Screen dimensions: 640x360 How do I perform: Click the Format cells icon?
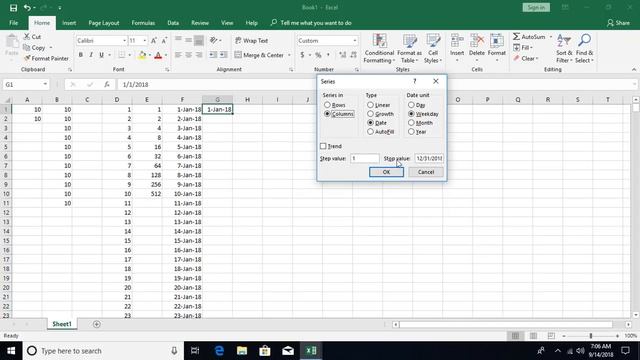[x=497, y=41]
